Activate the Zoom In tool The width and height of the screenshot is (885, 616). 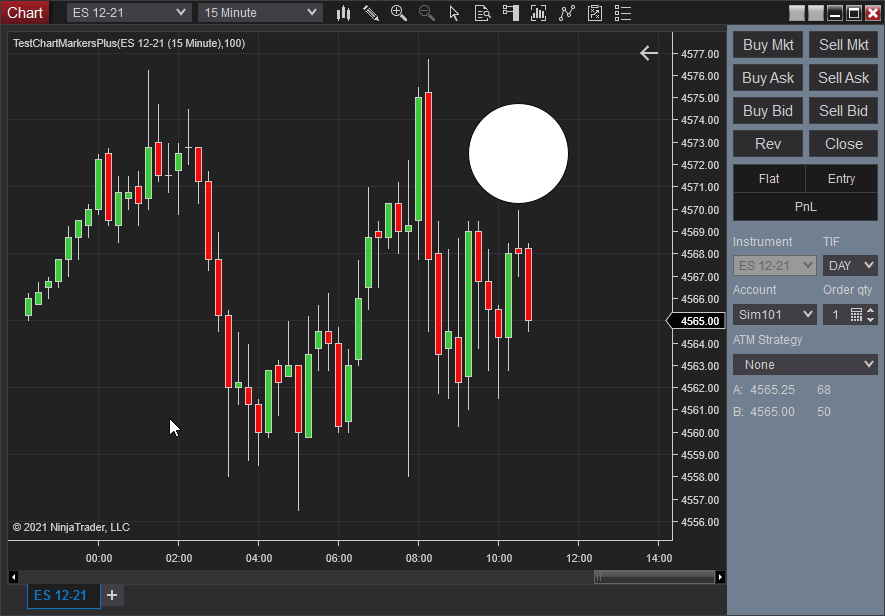[399, 13]
